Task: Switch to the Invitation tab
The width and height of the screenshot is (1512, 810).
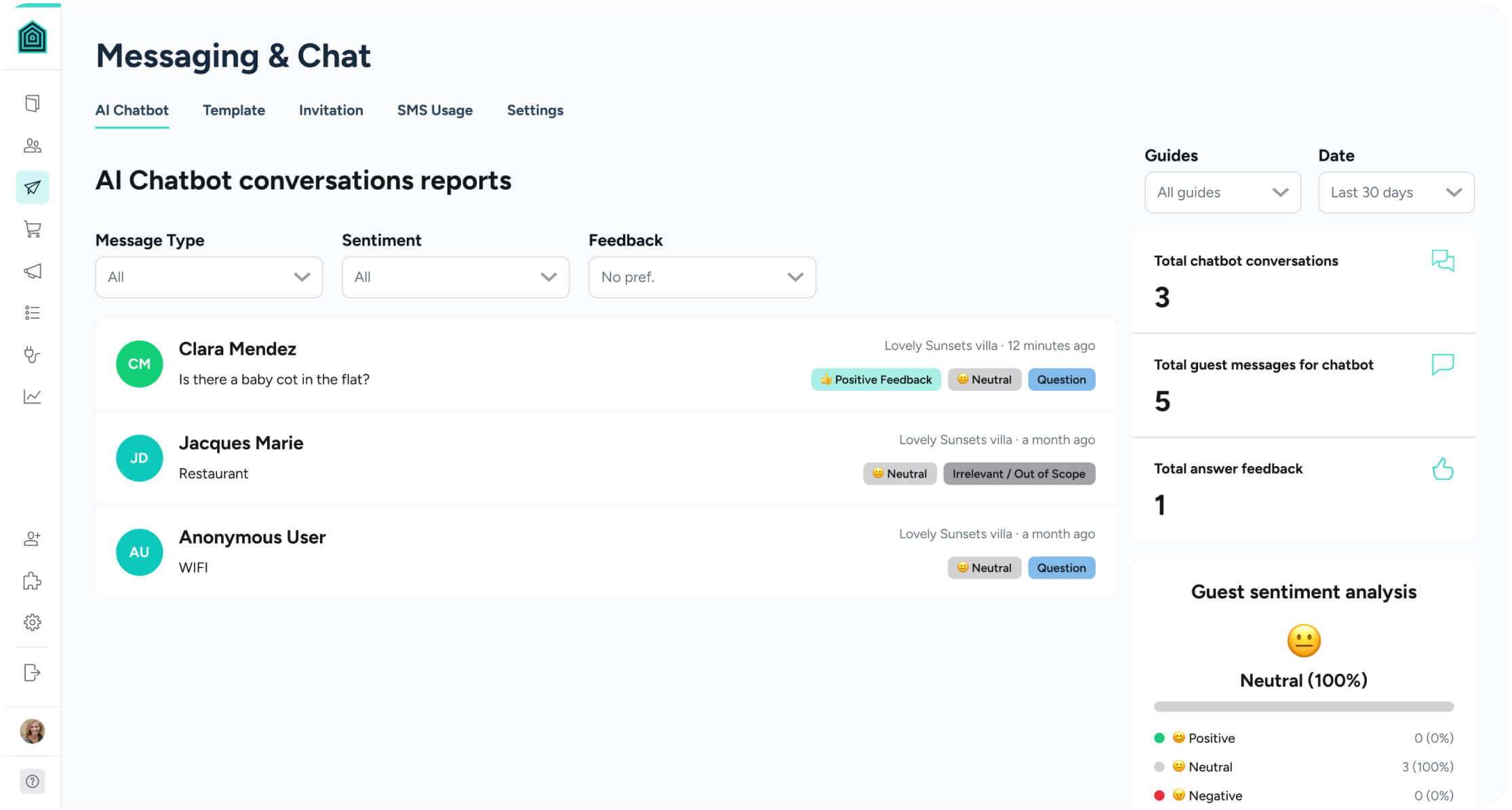Action: (x=331, y=110)
